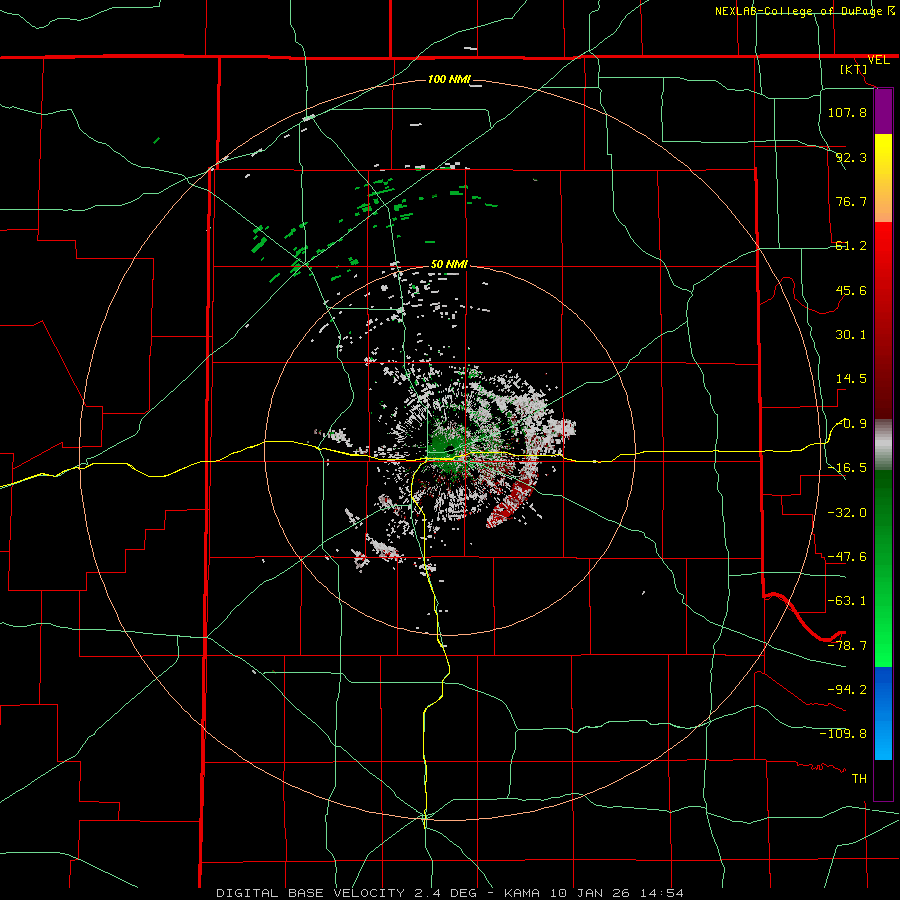Viewport: 900px width, 900px height.
Task: Click the KAMA radar site identifier in caption
Action: coord(522,893)
